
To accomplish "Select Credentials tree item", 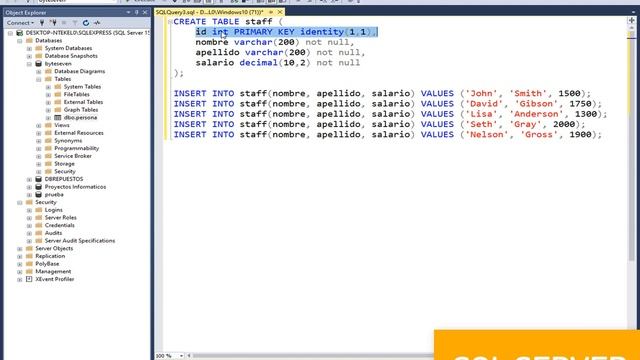I will [x=60, y=225].
